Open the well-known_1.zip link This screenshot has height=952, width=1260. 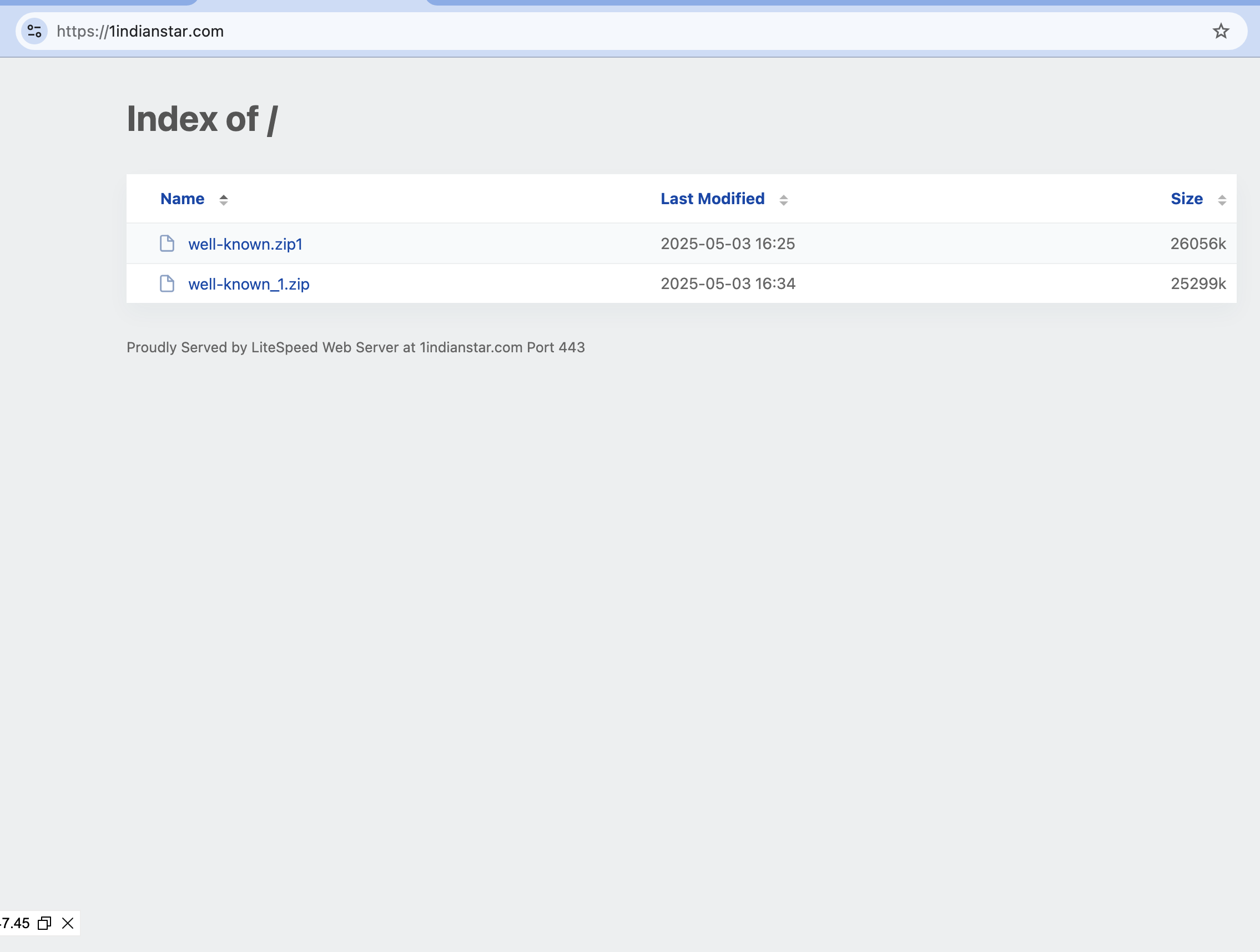[x=249, y=284]
